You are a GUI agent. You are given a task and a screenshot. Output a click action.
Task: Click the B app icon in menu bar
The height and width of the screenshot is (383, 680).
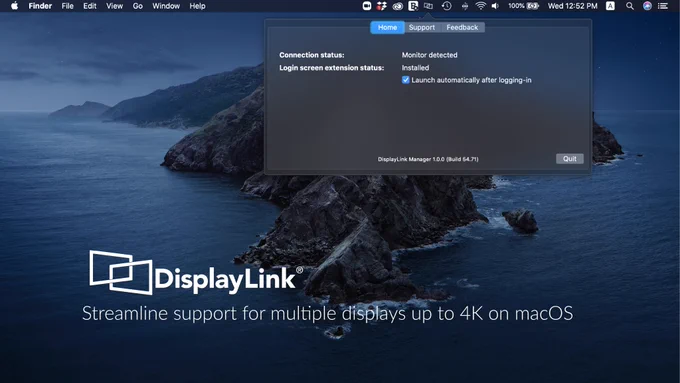click(413, 6)
